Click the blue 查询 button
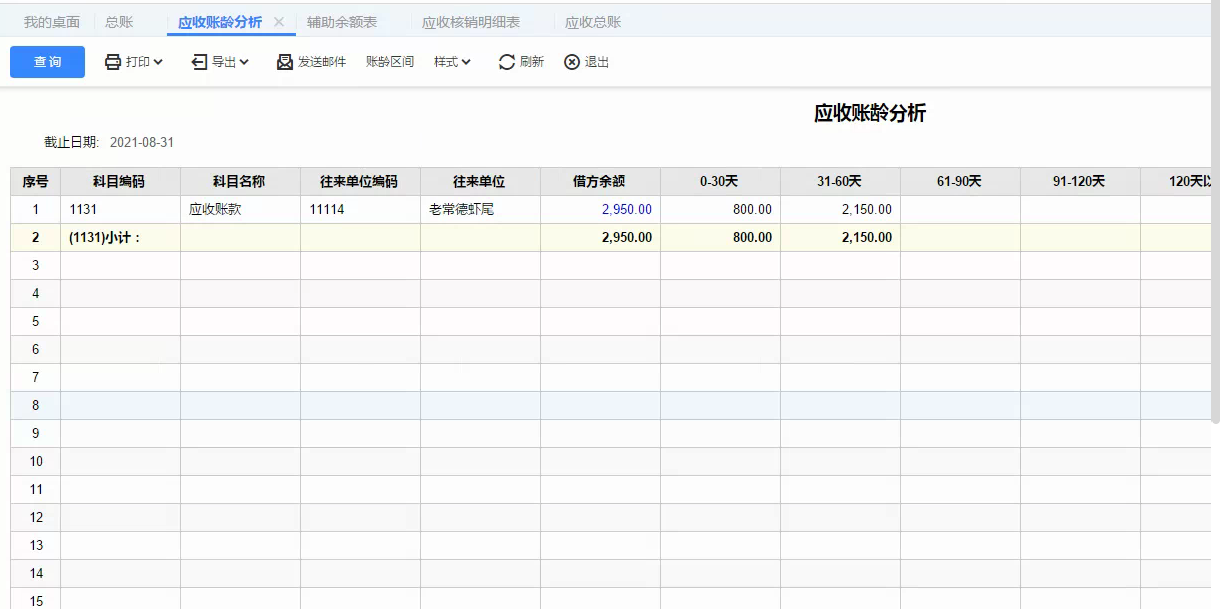The height and width of the screenshot is (609, 1221). tap(47, 62)
